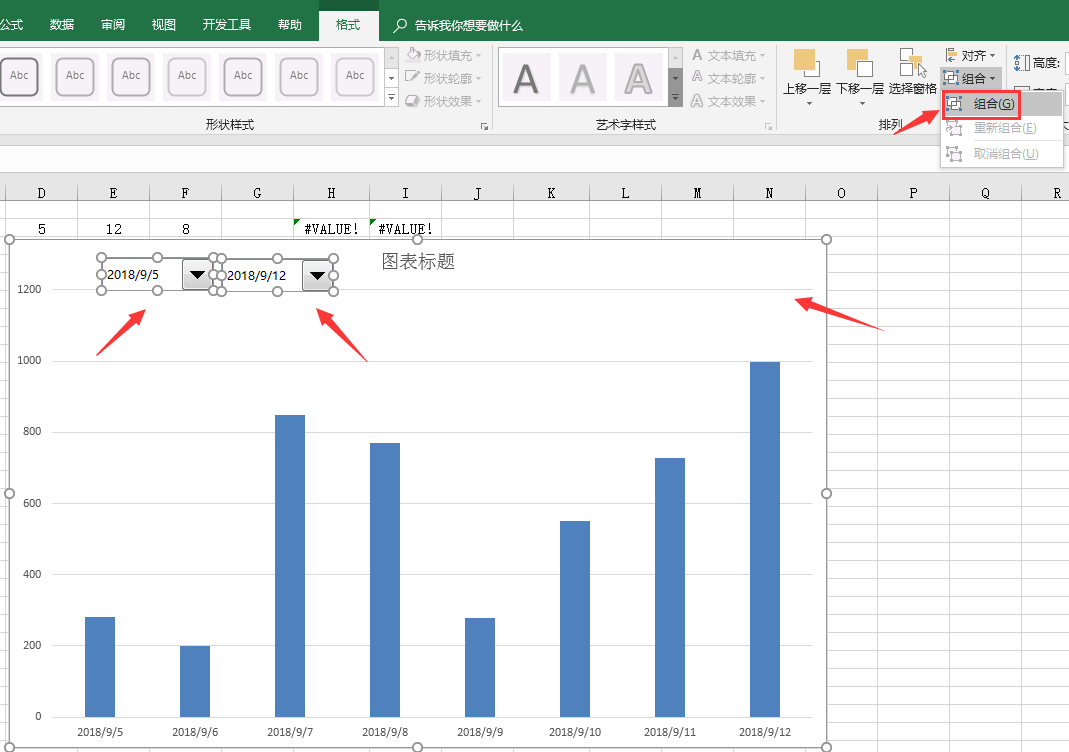This screenshot has height=752, width=1069.
Task: Open the 文本填充 text fill menu
Action: tap(728, 55)
